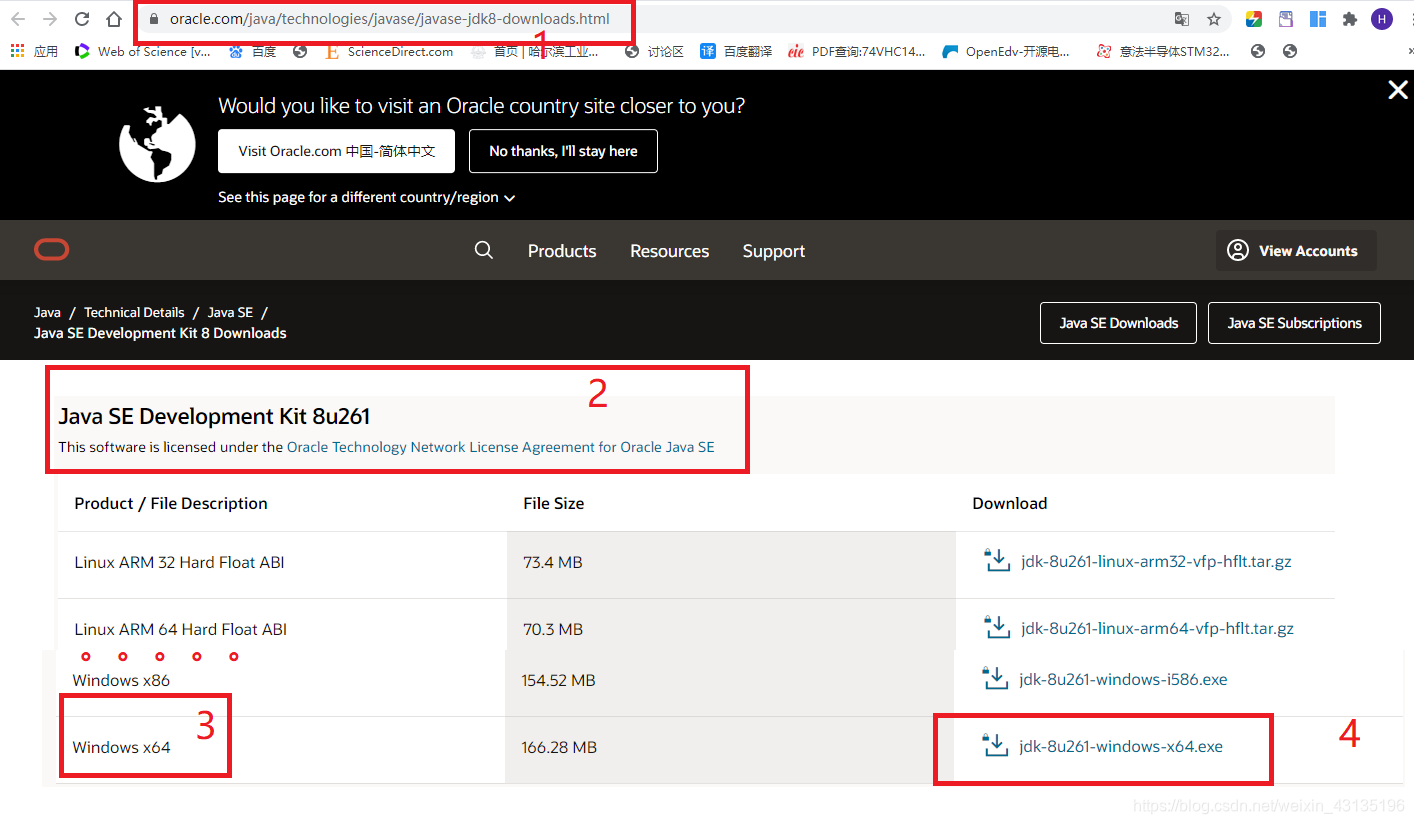Screen dimensions: 1414x824
Task: Open the 讨论区 bookmark
Action: 654,51
